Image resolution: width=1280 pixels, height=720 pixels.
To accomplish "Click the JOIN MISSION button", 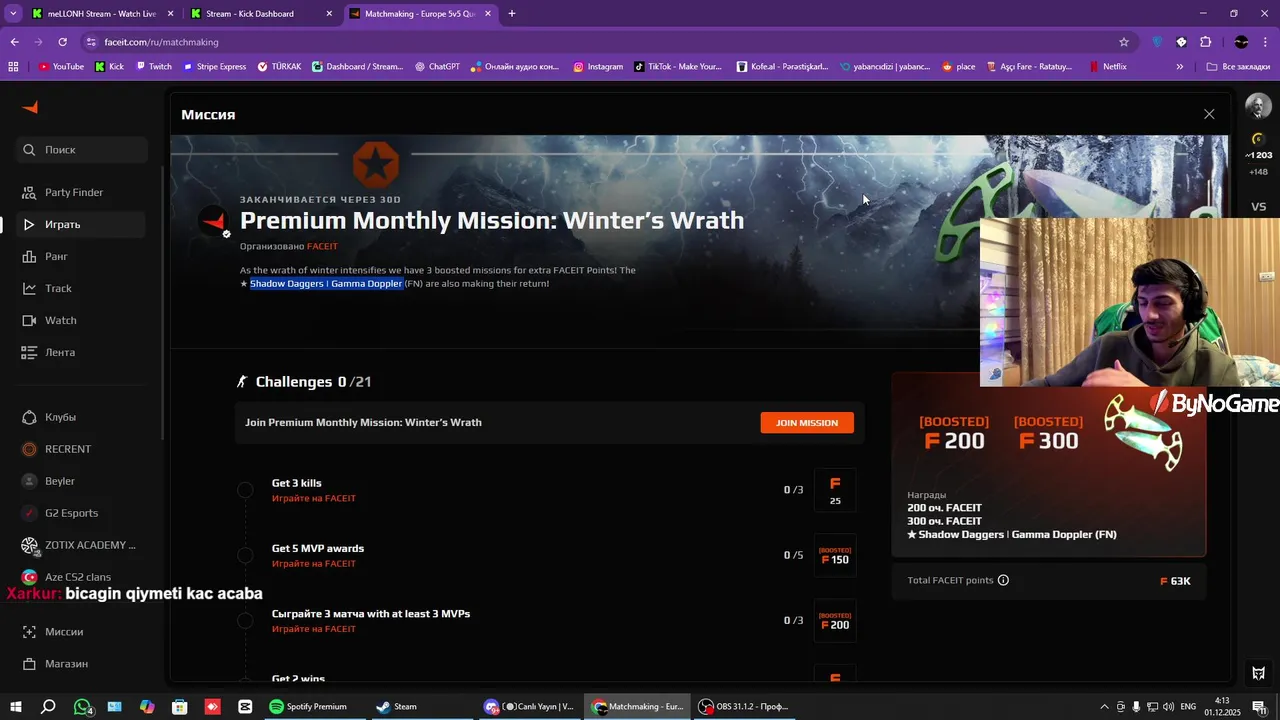I will click(807, 423).
